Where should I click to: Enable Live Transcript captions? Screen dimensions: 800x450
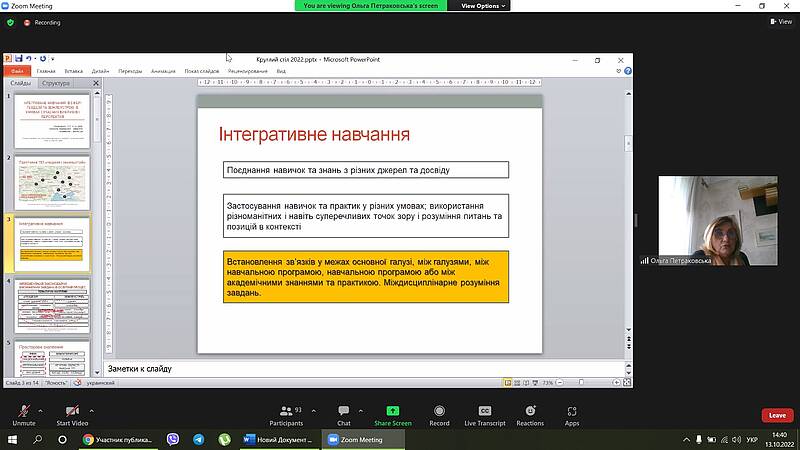485,411
